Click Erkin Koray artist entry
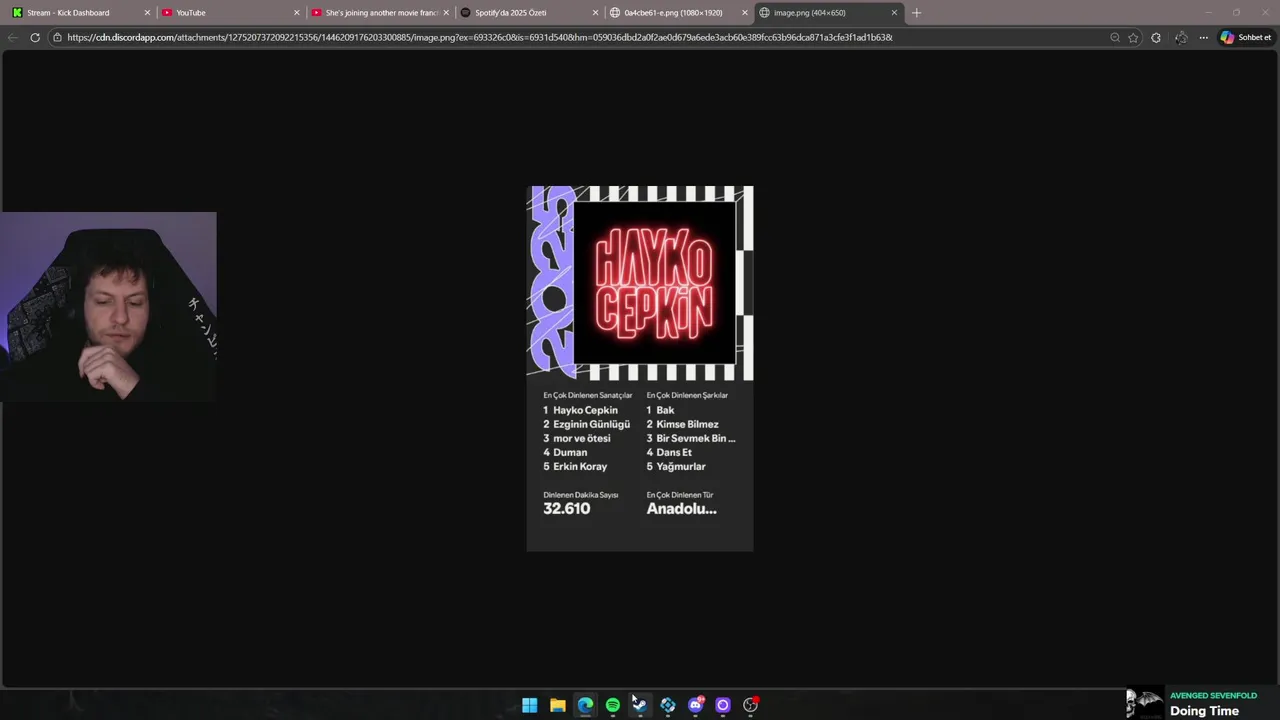 [580, 466]
